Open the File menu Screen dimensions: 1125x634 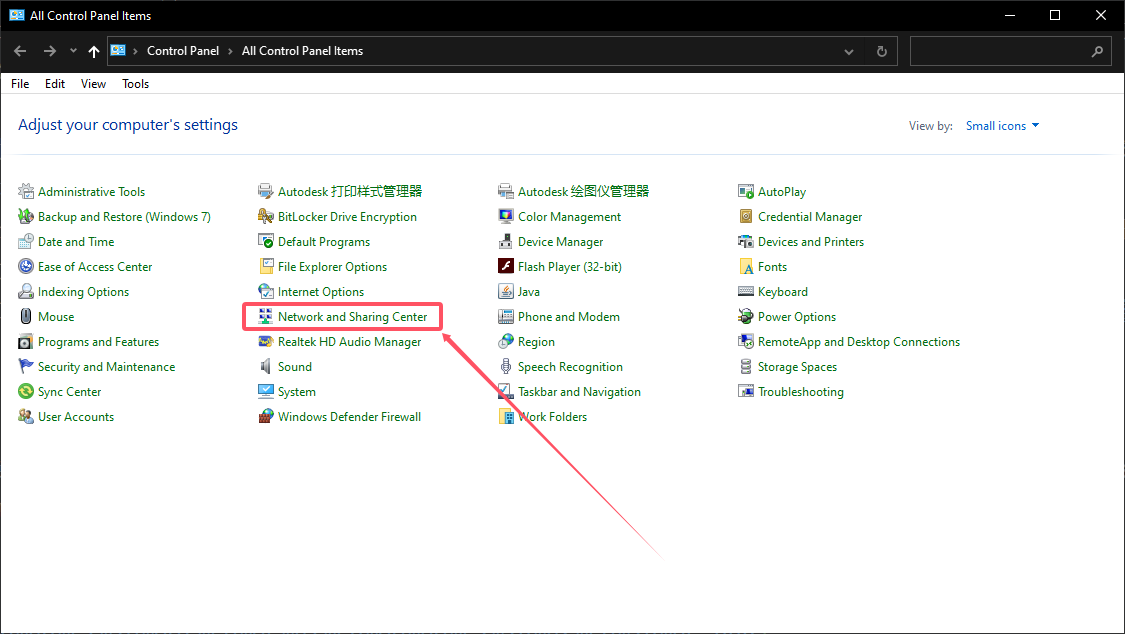(20, 84)
